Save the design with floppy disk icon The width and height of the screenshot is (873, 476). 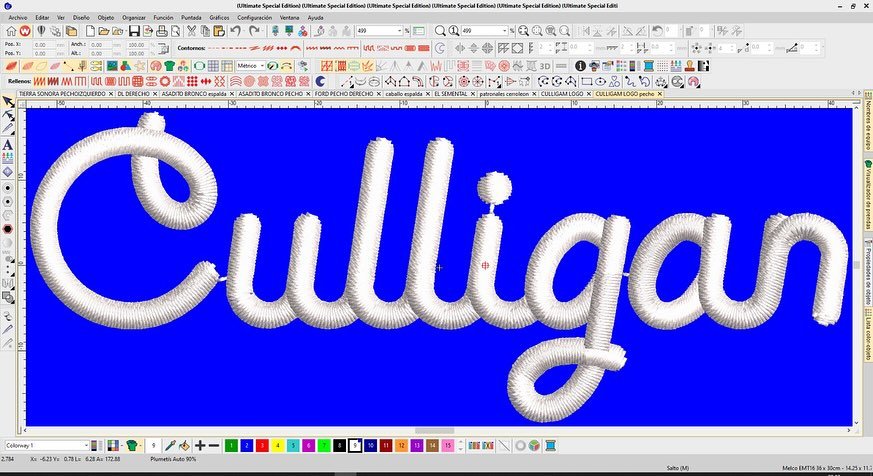(134, 31)
